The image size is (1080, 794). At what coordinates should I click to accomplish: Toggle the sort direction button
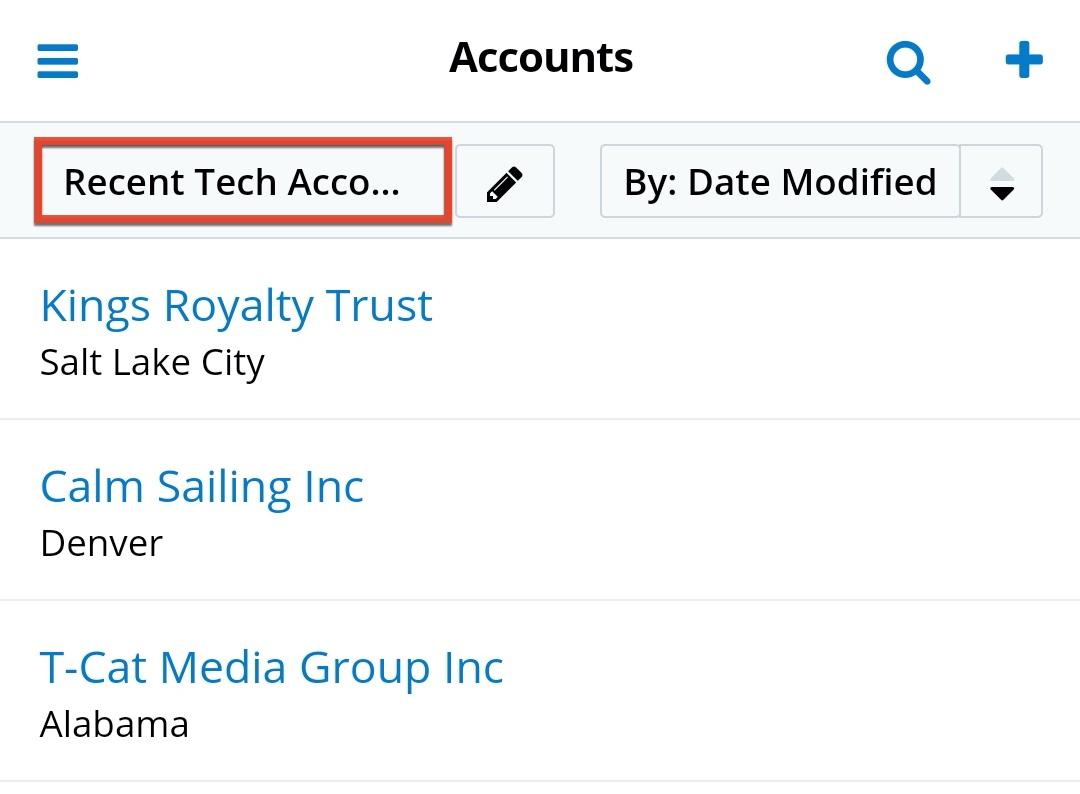click(x=1001, y=182)
